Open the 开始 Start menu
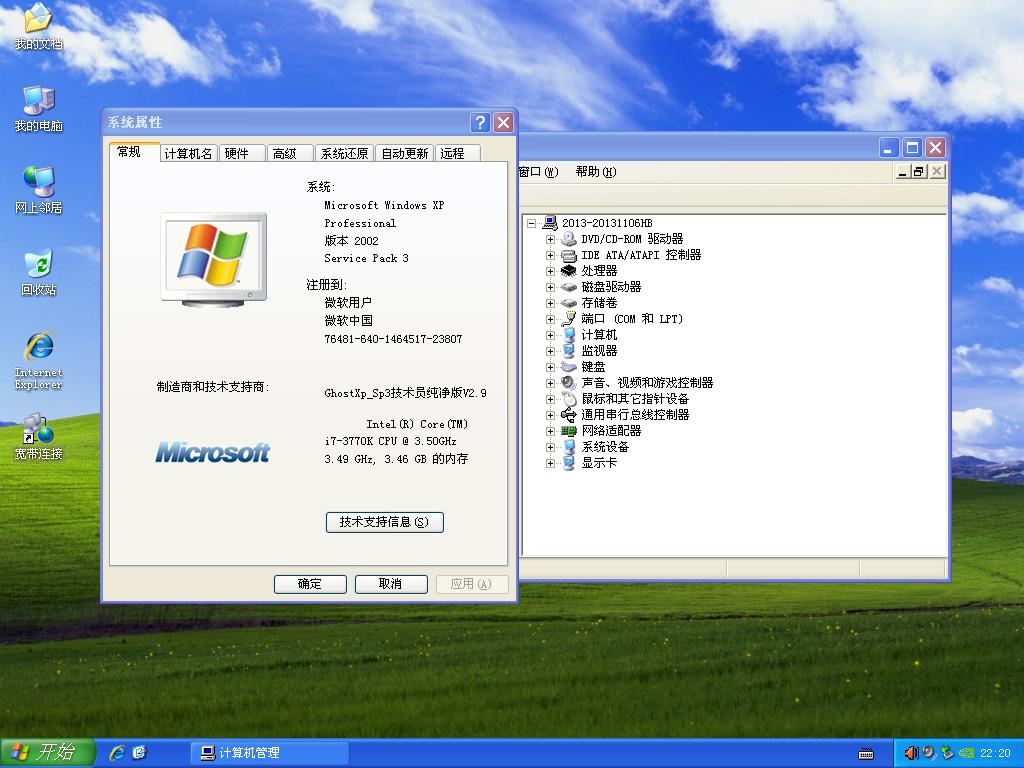This screenshot has width=1024, height=768. 47,753
